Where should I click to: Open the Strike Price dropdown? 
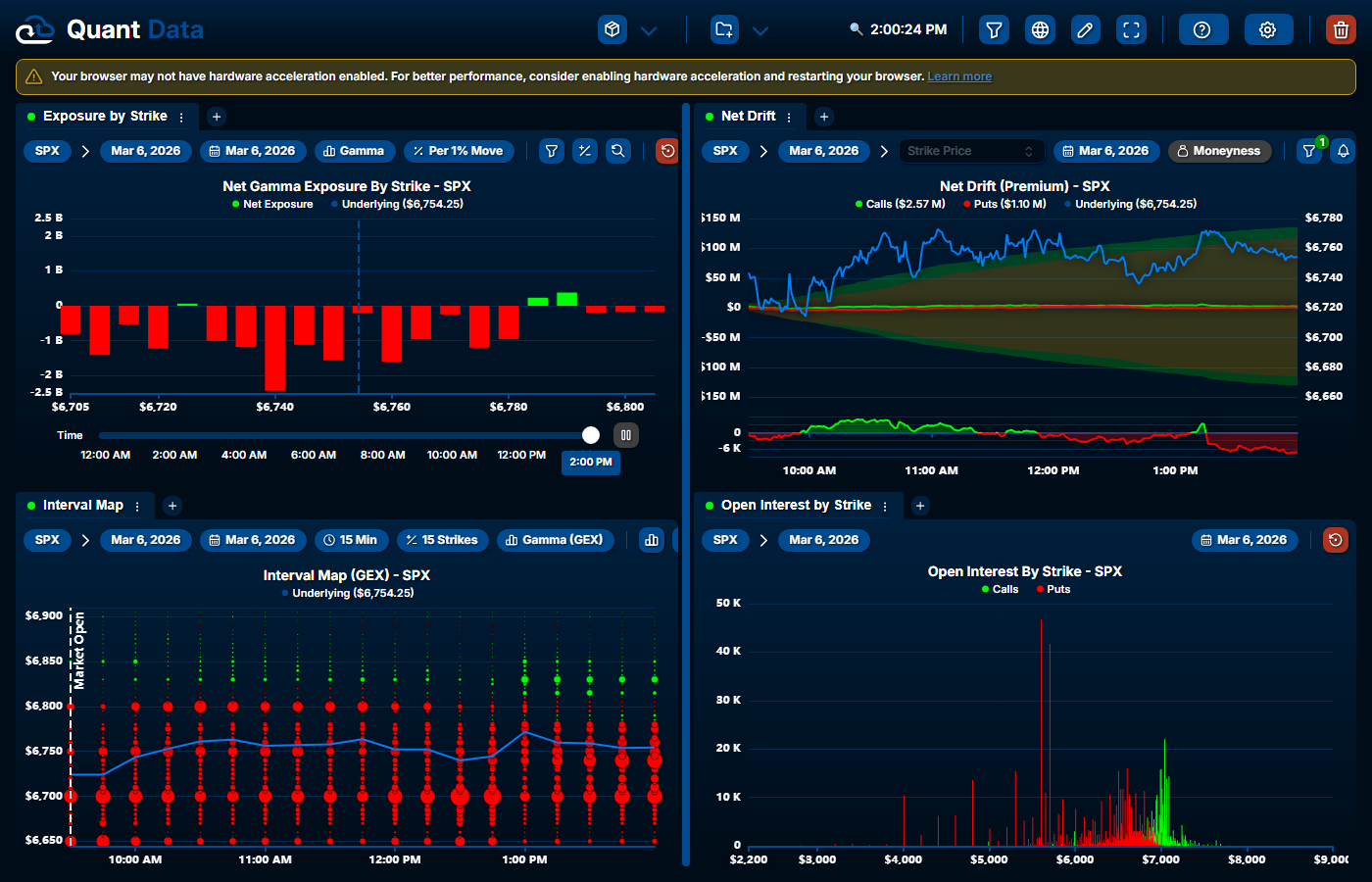(x=970, y=151)
